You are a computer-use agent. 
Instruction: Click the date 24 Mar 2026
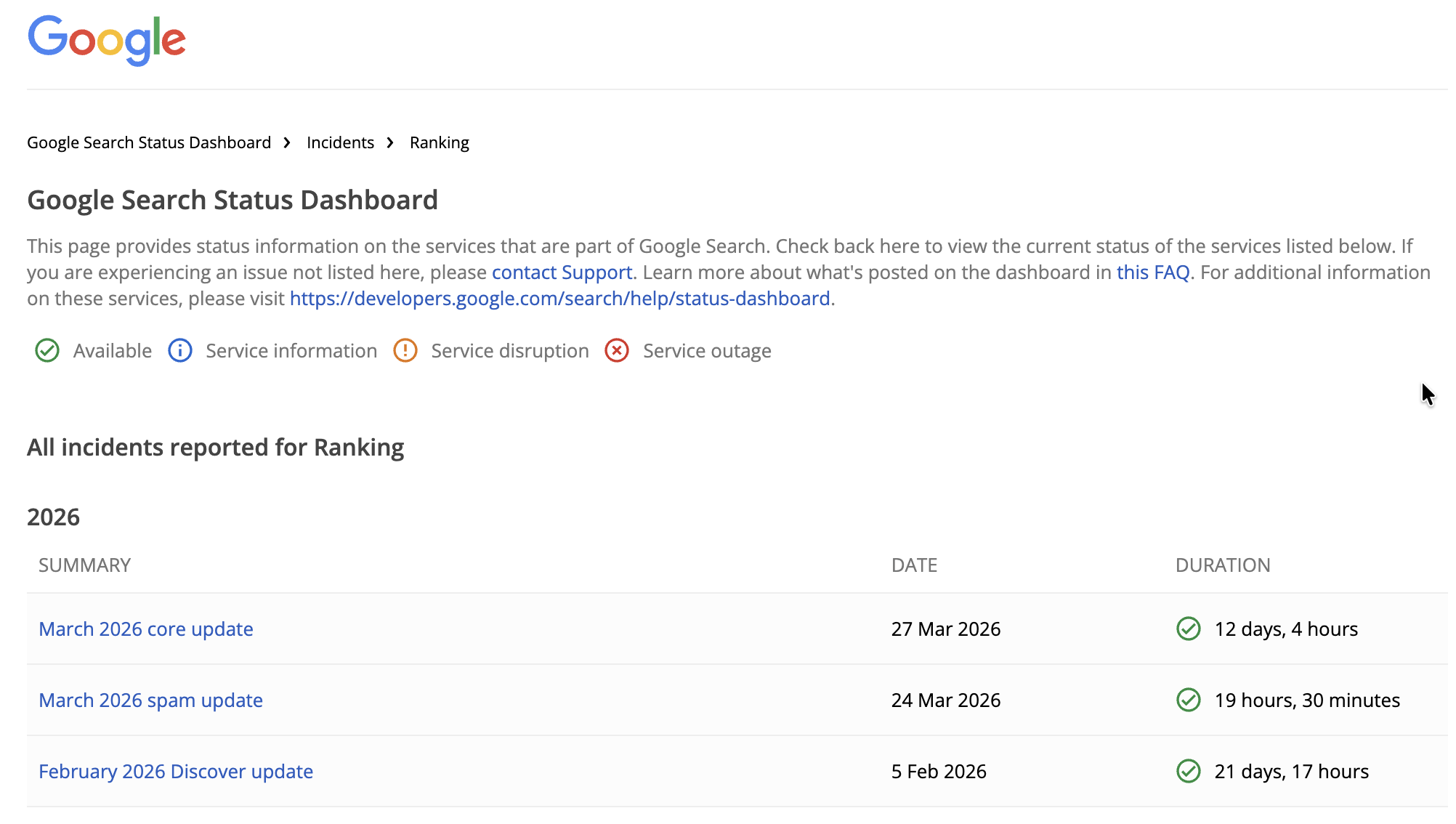[x=946, y=700]
